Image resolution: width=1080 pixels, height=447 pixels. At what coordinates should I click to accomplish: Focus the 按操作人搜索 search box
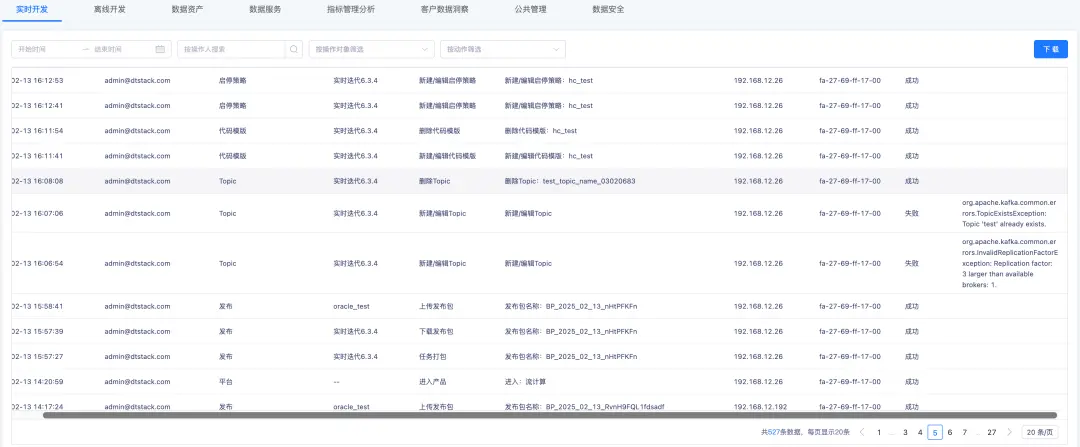coord(231,50)
